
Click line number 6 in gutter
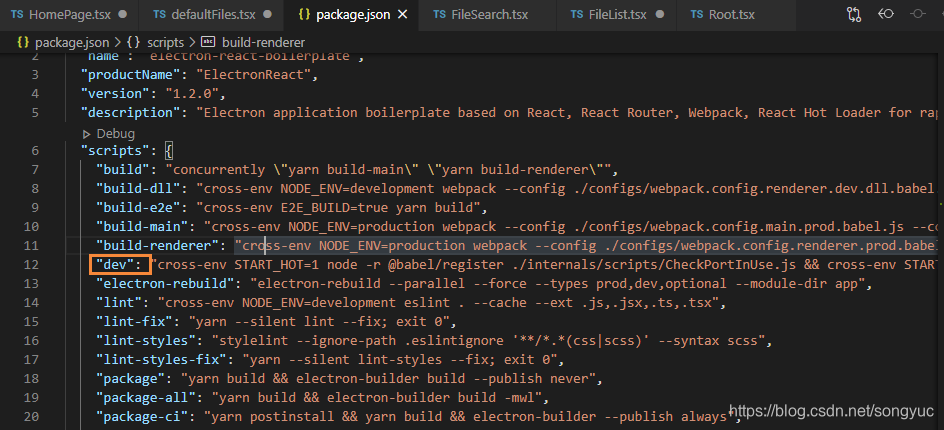pyautogui.click(x=35, y=151)
